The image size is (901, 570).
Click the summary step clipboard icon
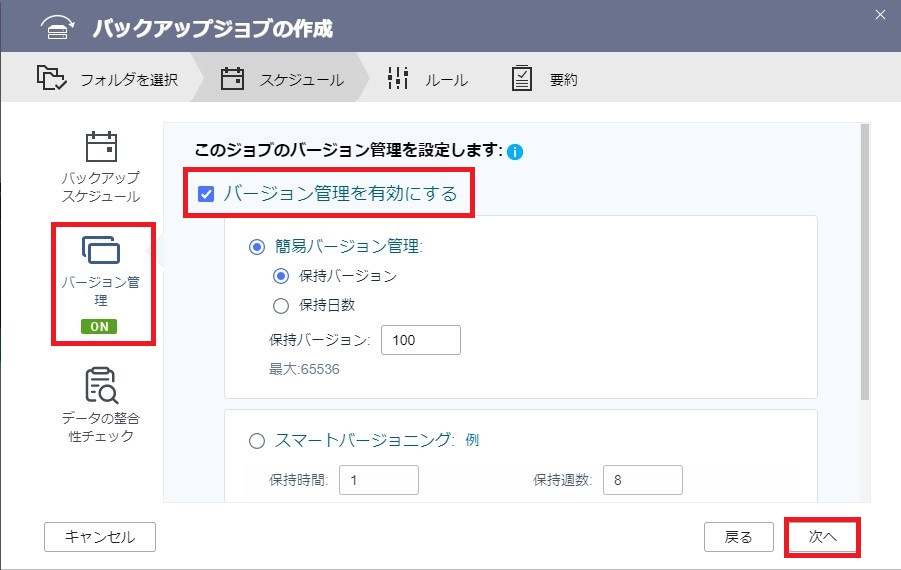[x=522, y=78]
